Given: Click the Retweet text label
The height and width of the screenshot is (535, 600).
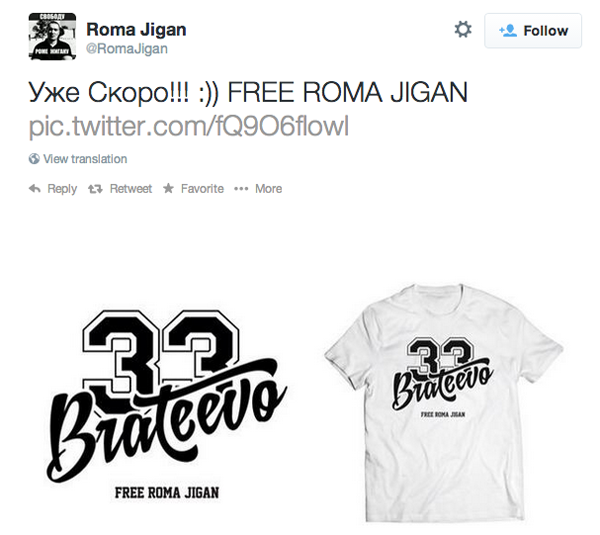Looking at the screenshot, I should 130,189.
